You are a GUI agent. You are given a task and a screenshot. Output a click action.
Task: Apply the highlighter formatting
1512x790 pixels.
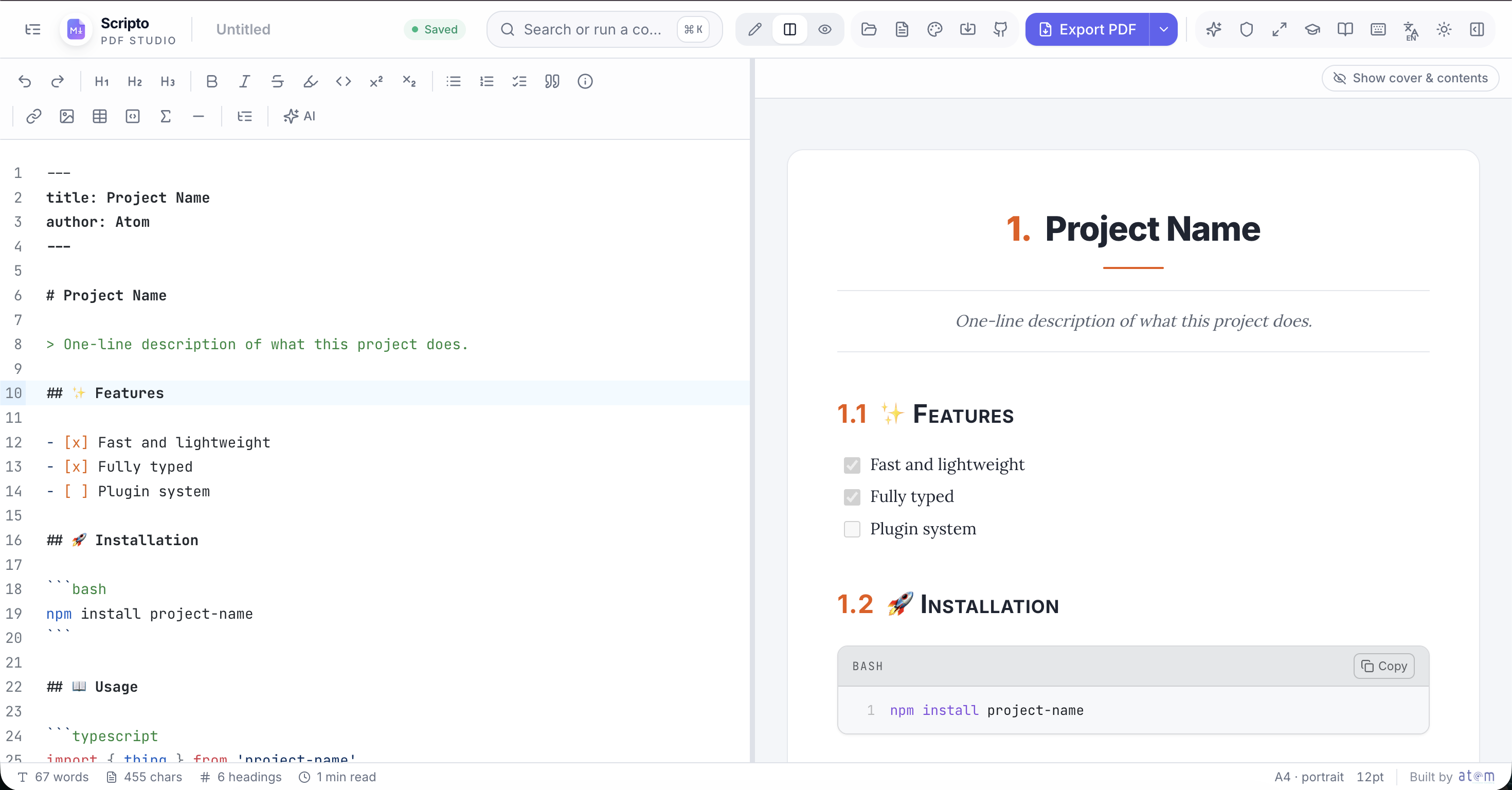[311, 82]
